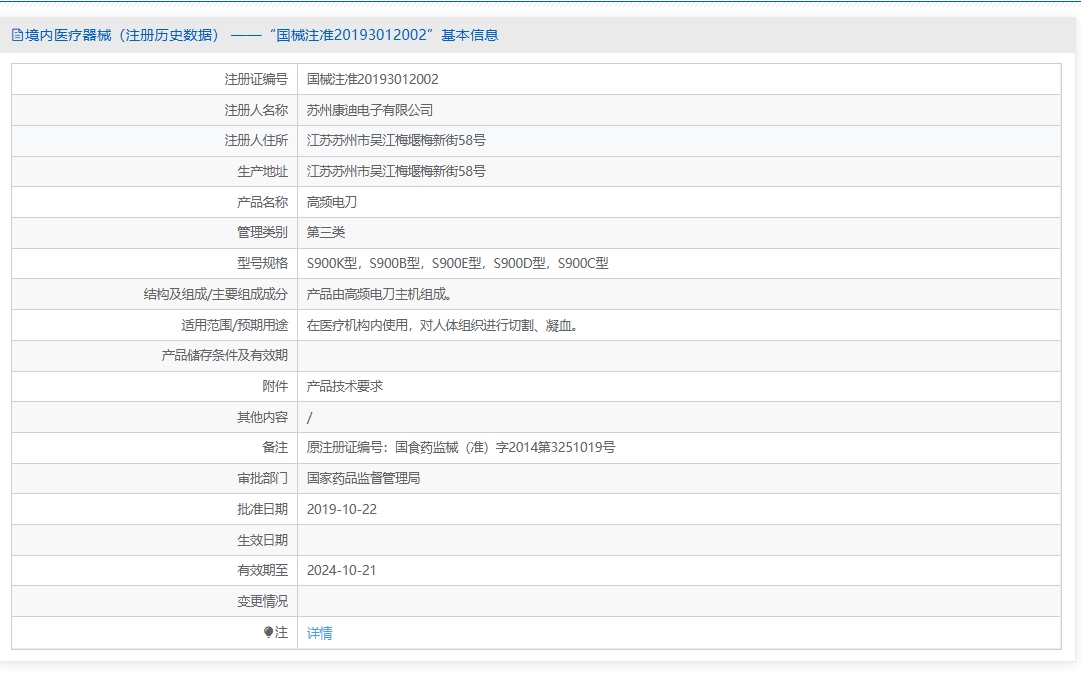This screenshot has width=1081, height=674.
Task: Select approval date 2019-10-22
Action: (x=341, y=509)
